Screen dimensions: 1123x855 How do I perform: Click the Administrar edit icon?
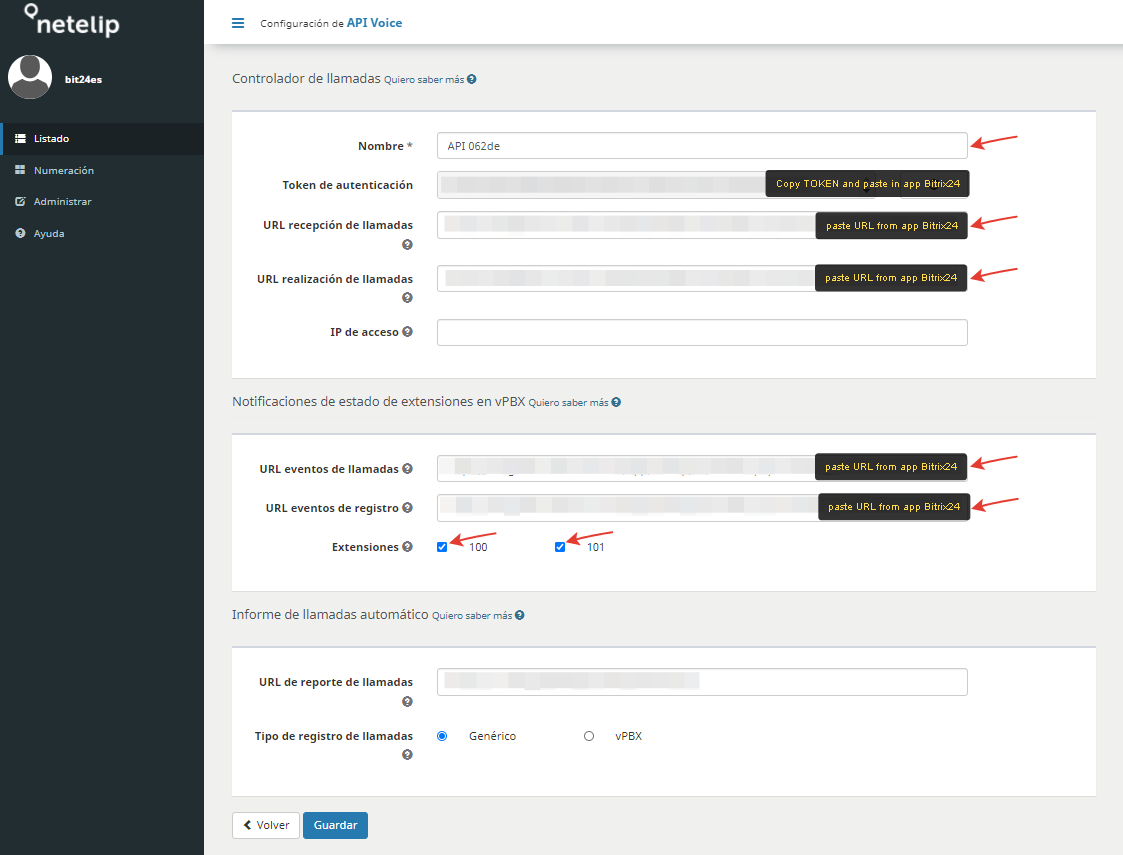click(x=20, y=201)
